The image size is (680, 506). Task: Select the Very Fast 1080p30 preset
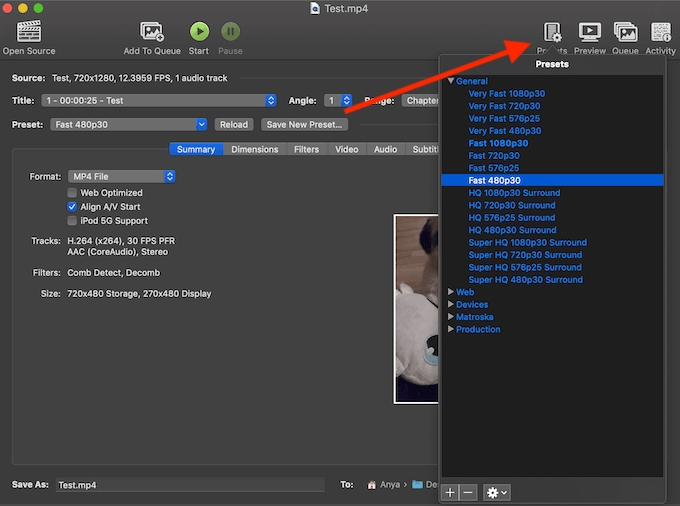[x=507, y=94]
